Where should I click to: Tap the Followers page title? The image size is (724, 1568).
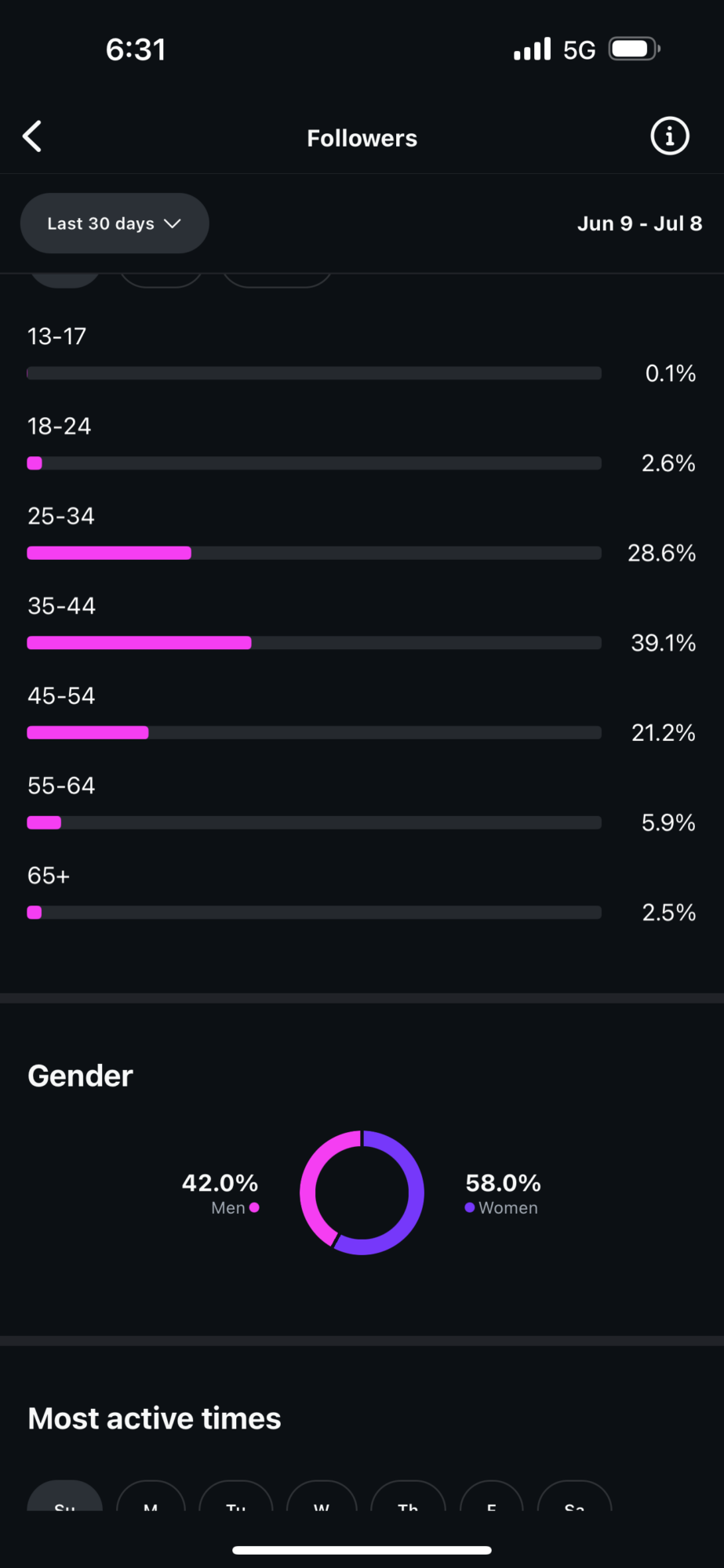[362, 137]
